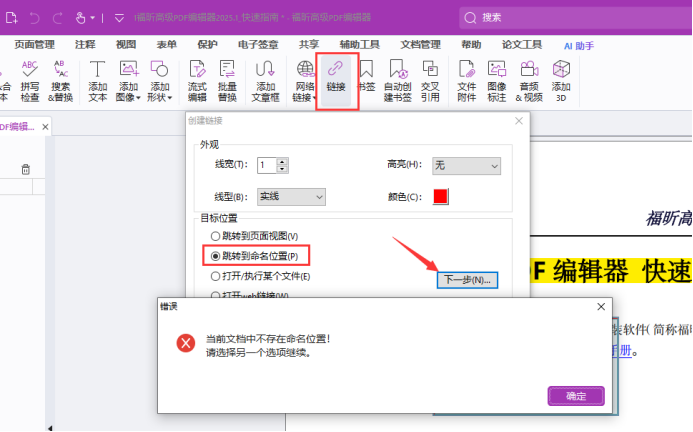
Task: Open the 保护 (Protect) ribbon tab
Action: tap(207, 45)
